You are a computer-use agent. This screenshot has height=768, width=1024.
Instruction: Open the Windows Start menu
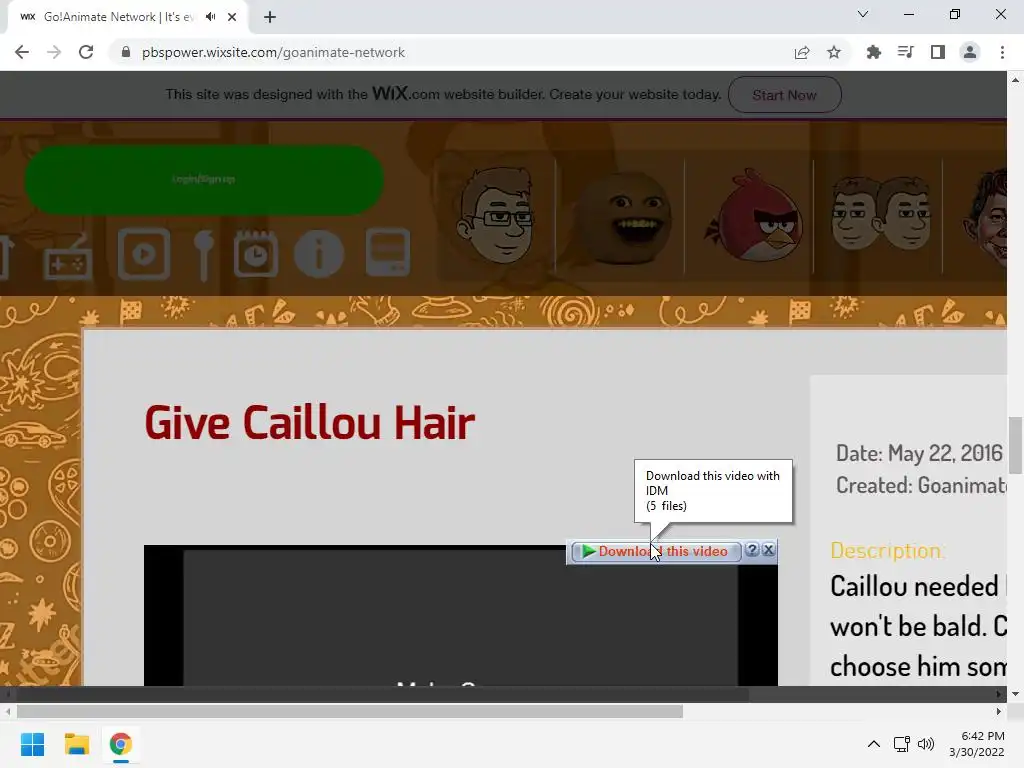coord(32,744)
